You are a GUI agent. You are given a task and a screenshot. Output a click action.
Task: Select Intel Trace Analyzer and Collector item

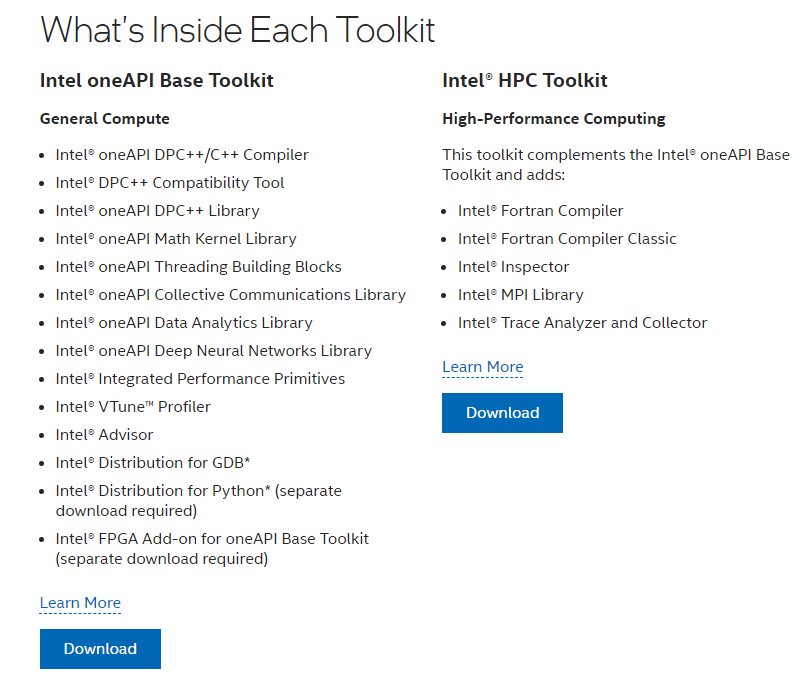tap(582, 323)
